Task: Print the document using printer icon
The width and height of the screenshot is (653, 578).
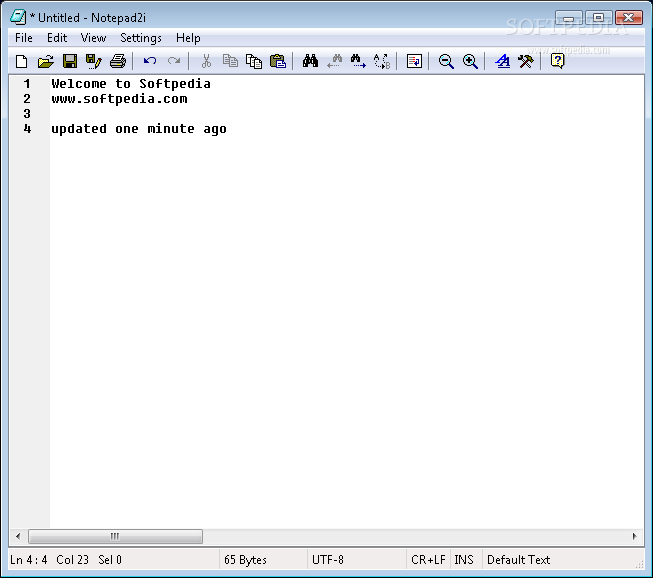Action: [x=118, y=62]
